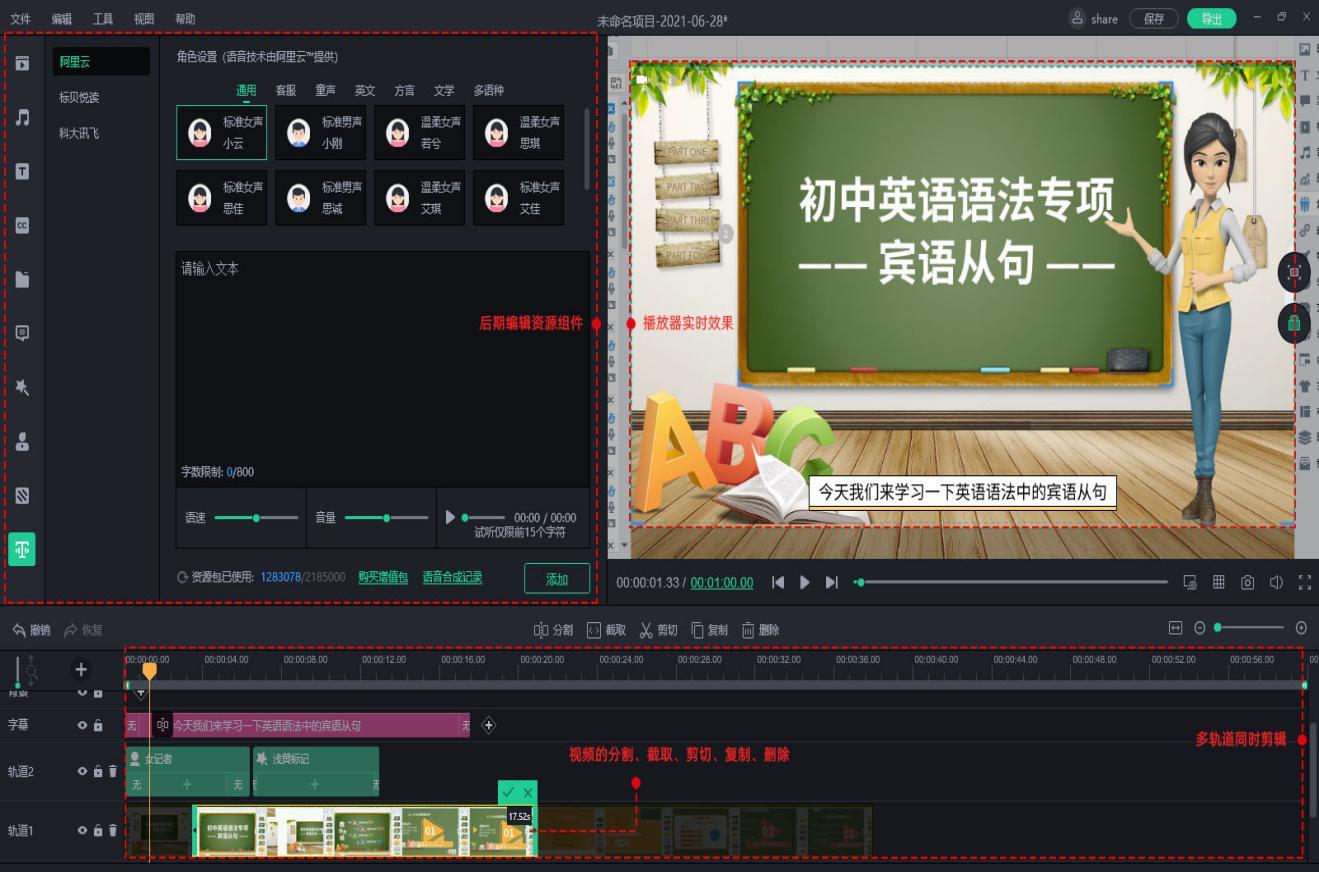Confirm the clip trim with green checkmark
This screenshot has height=872, width=1319.
coord(508,793)
